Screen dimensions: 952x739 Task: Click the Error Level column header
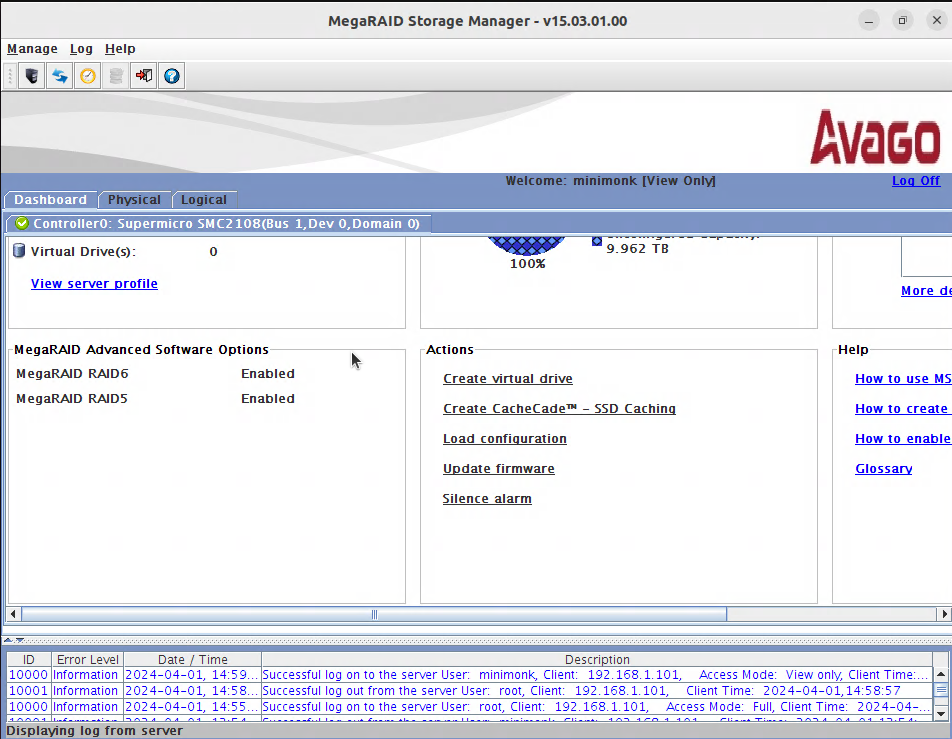[87, 659]
